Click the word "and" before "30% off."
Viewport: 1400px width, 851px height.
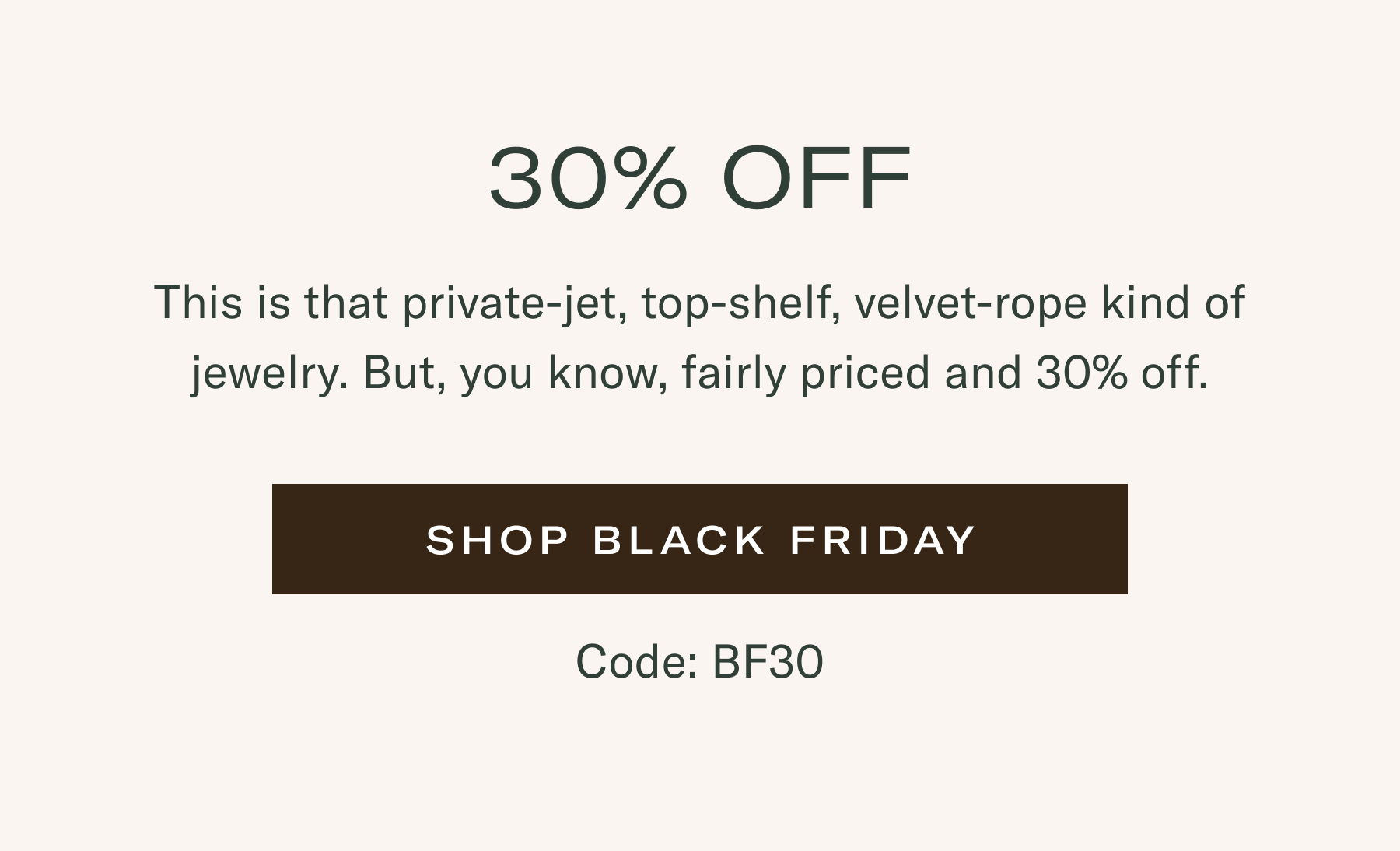pos(982,373)
